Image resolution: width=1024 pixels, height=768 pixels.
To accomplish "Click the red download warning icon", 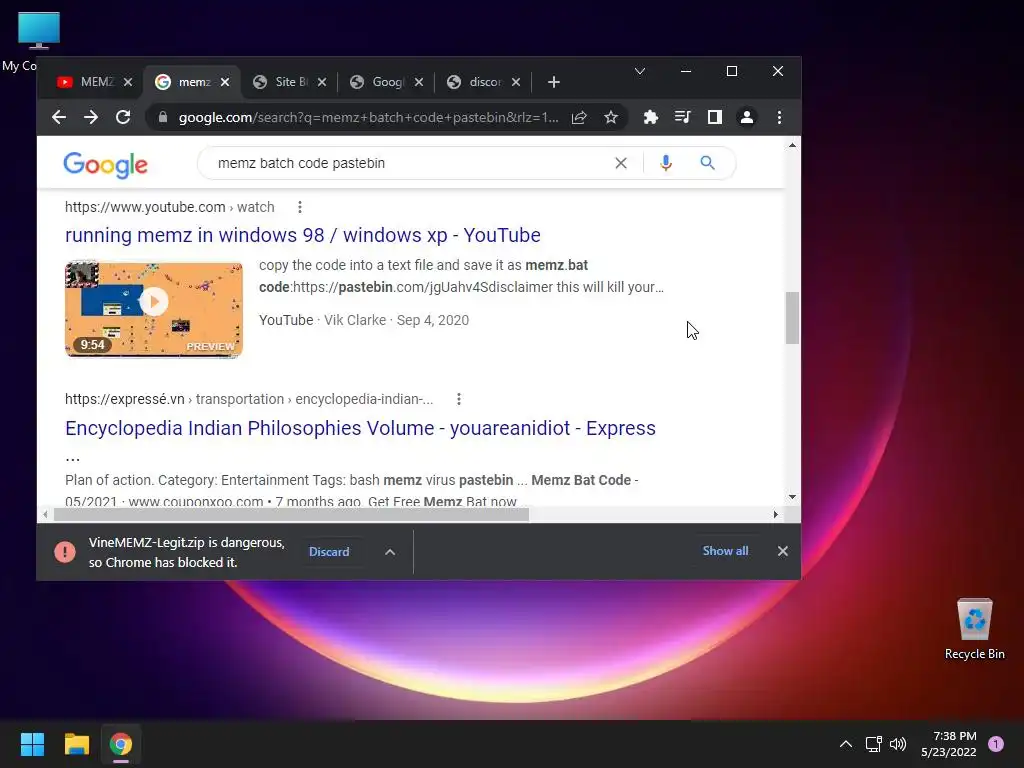I will [x=65, y=552].
